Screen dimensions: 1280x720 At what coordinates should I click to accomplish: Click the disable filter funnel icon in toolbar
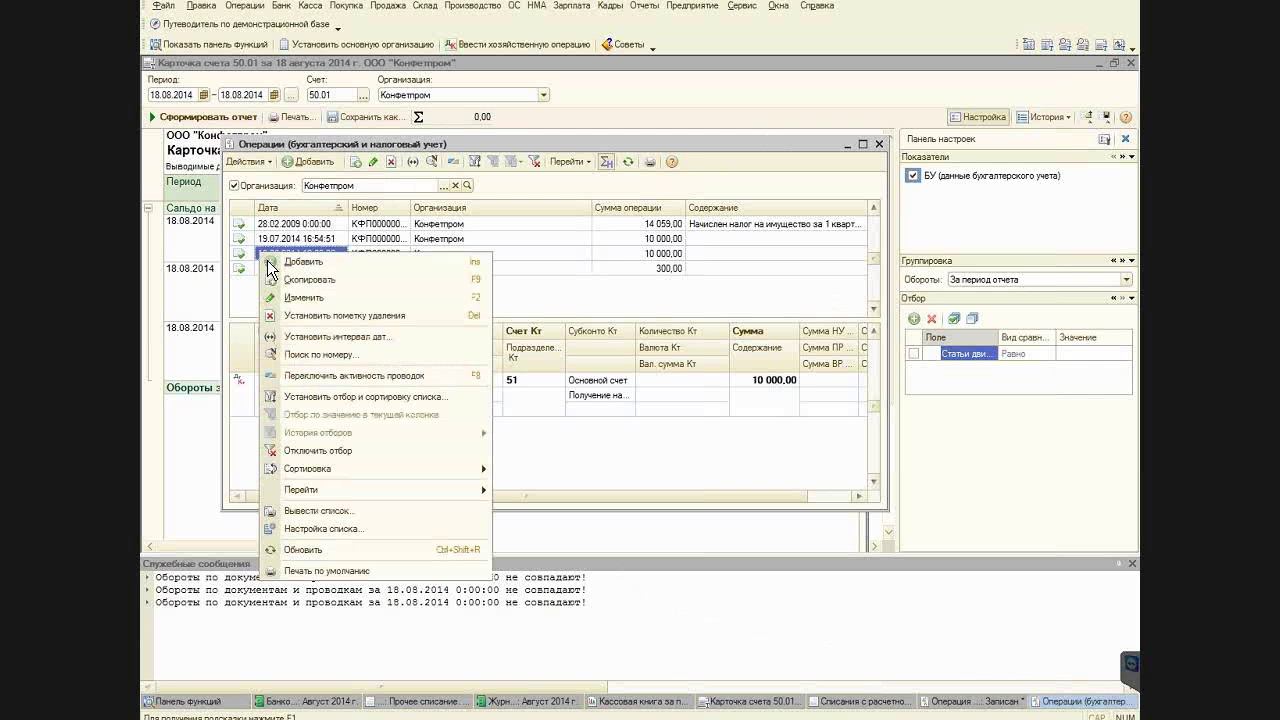tap(534, 162)
